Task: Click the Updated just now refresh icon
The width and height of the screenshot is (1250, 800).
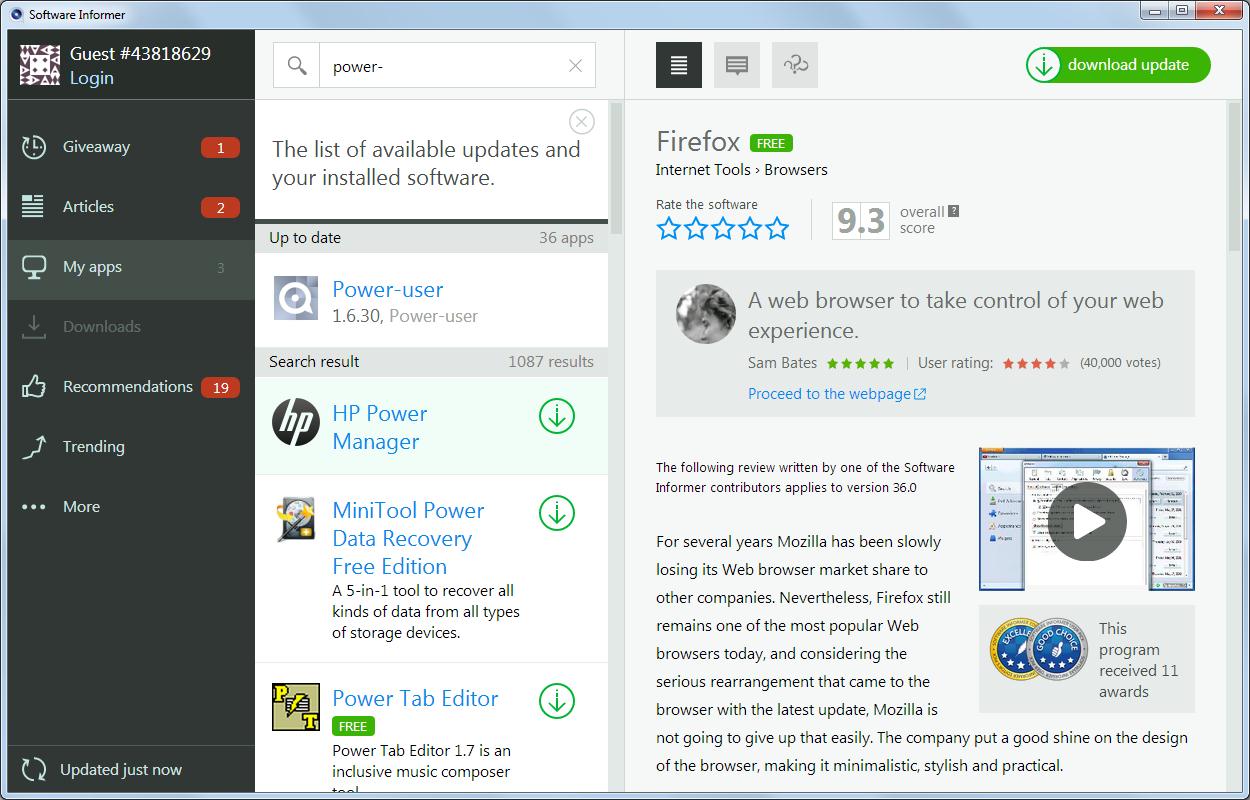Action: tap(34, 769)
